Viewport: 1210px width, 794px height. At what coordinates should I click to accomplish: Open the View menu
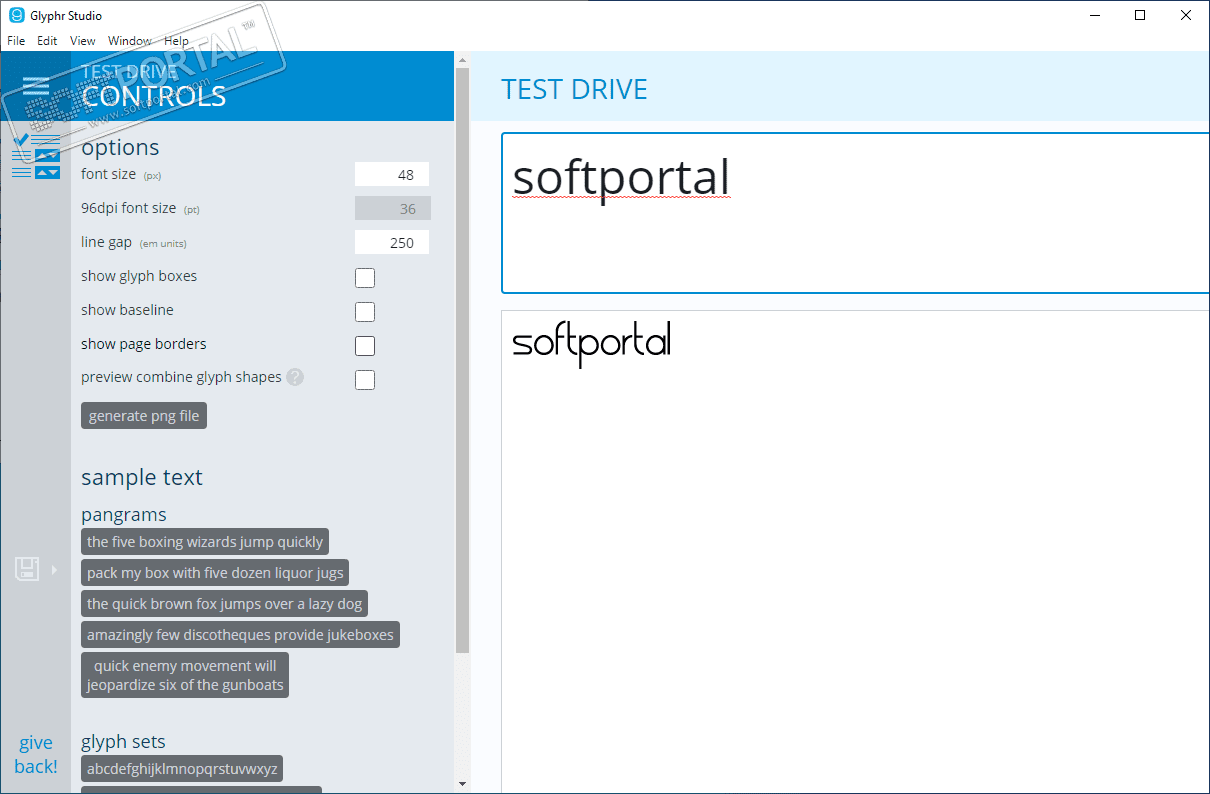pos(83,41)
